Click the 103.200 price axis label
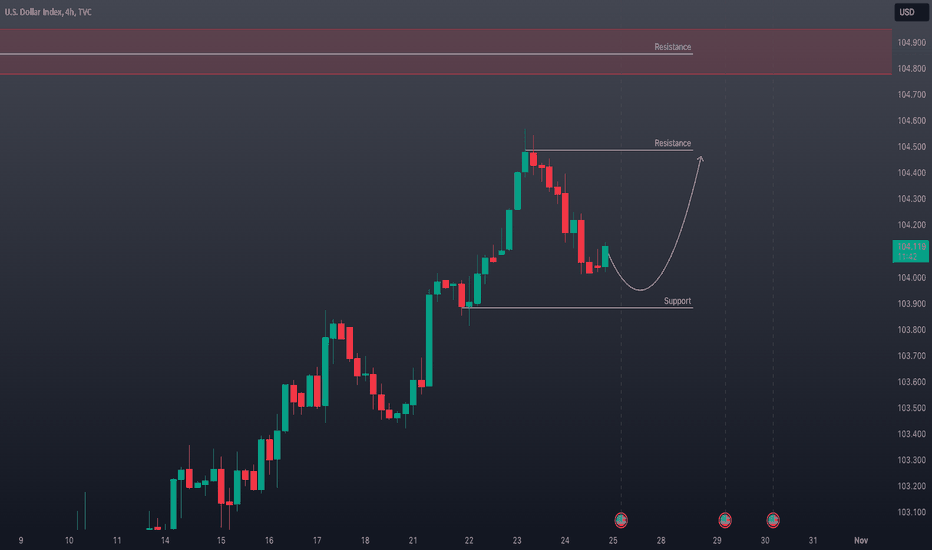932x550 pixels. click(x=911, y=486)
